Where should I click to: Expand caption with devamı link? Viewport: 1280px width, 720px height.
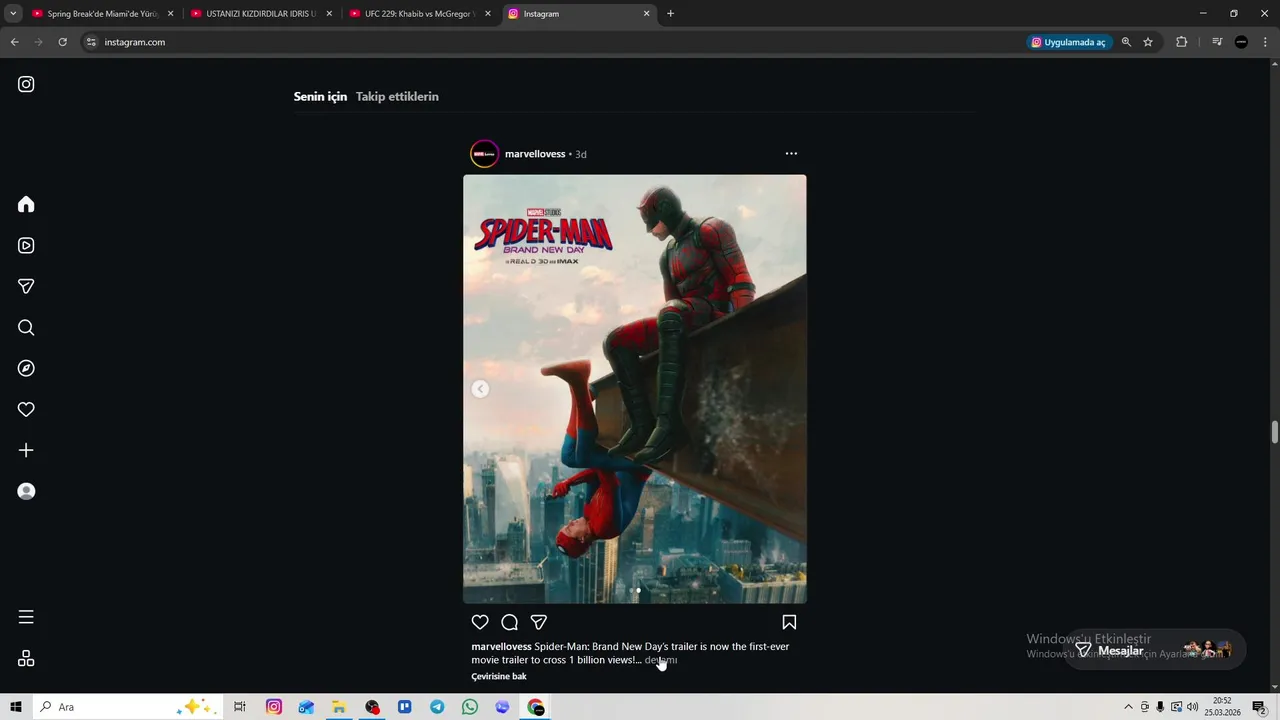(x=660, y=660)
